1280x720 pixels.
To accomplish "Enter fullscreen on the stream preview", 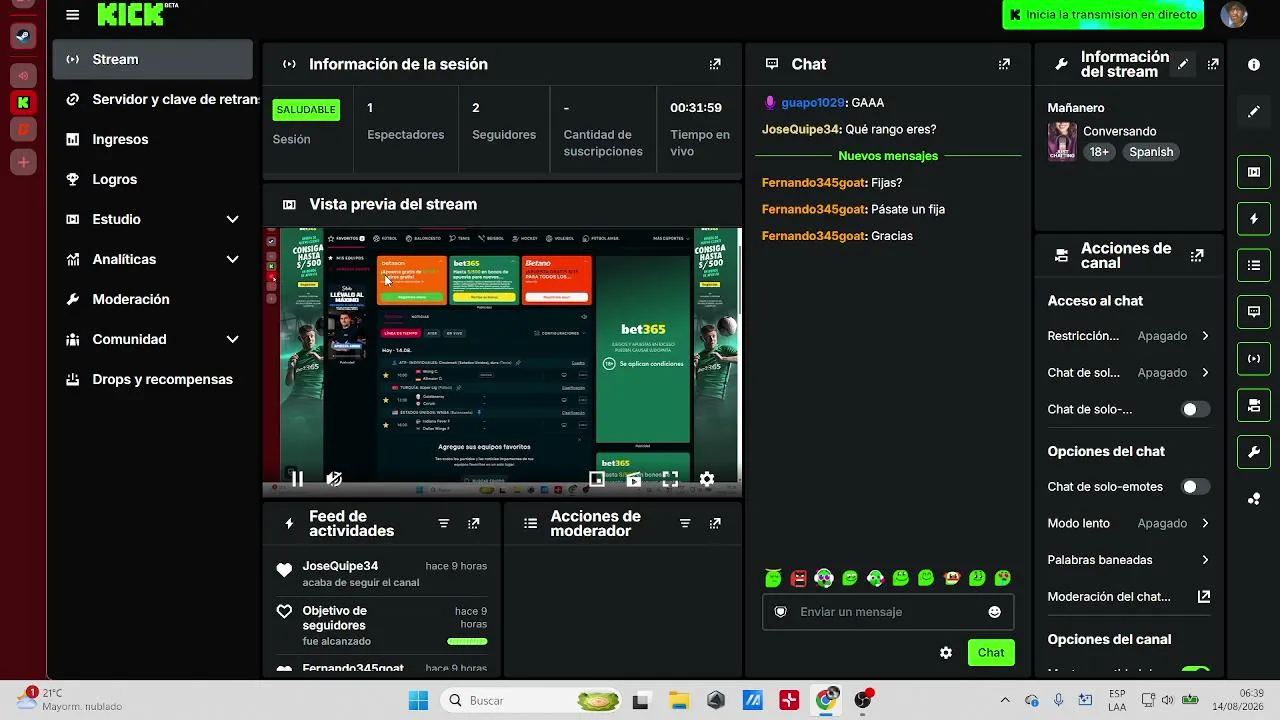I will click(x=670, y=479).
